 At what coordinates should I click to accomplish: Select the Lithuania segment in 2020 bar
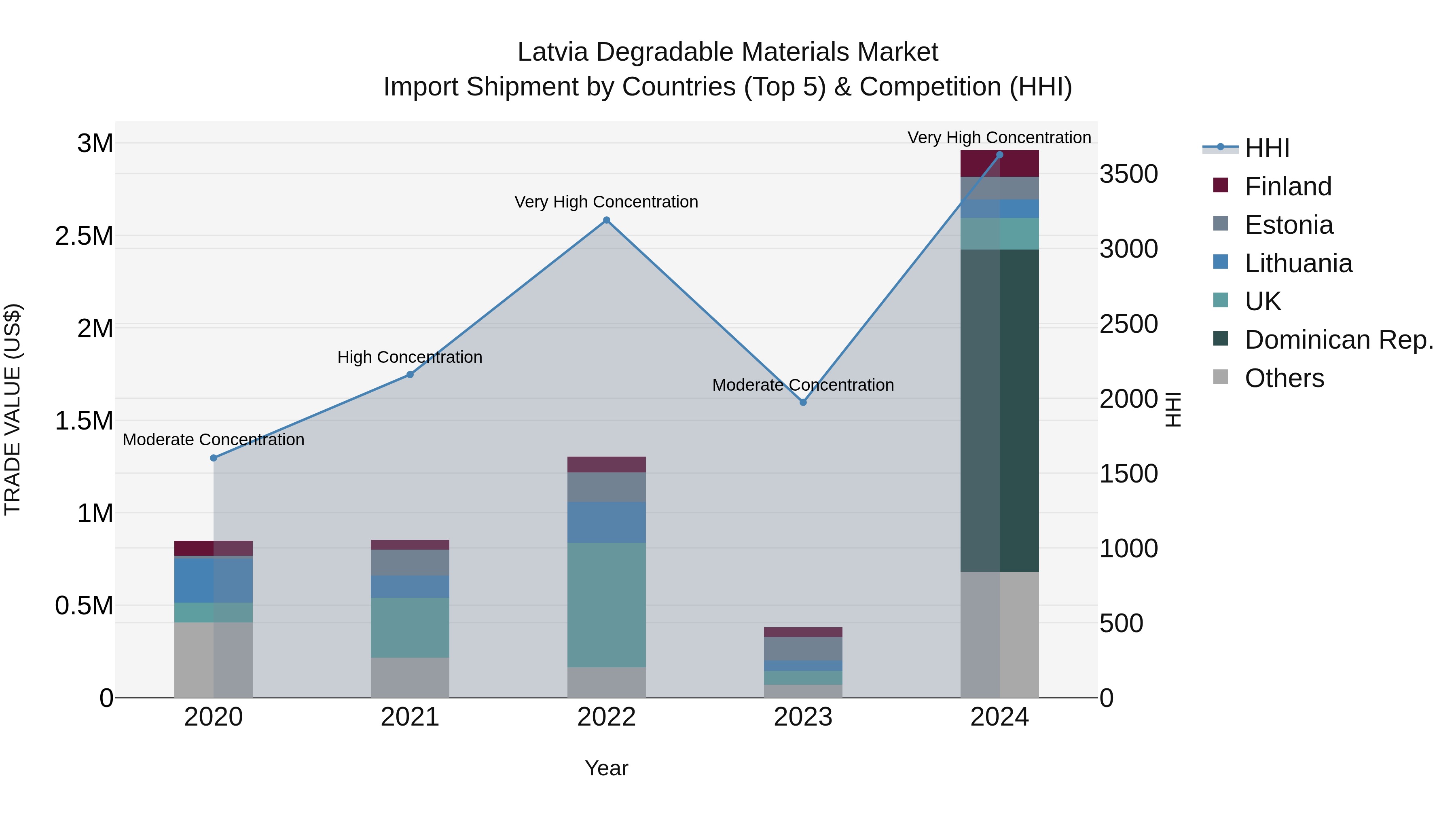point(214,580)
